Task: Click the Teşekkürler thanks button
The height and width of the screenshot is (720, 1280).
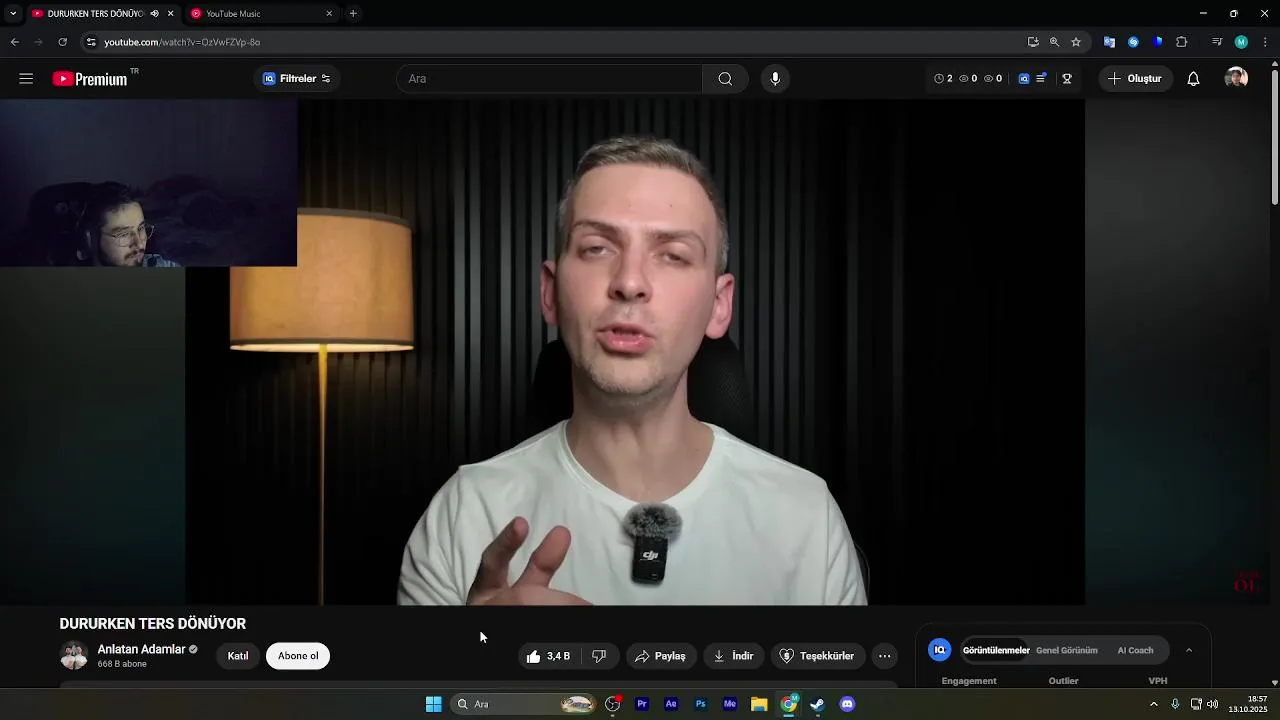Action: pos(817,656)
